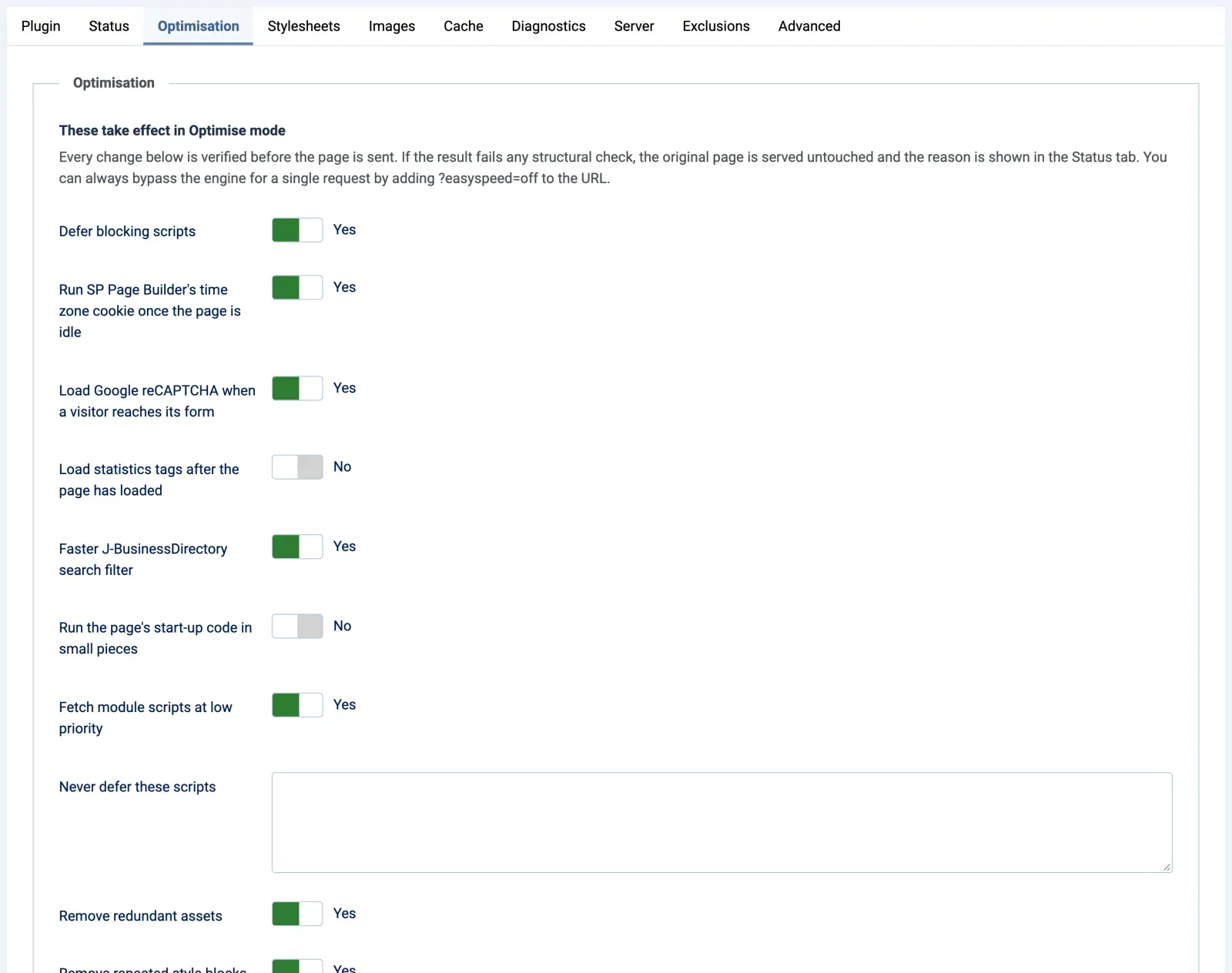Toggle Defer blocking scripts switch
The image size is (1232, 973).
coord(297,230)
